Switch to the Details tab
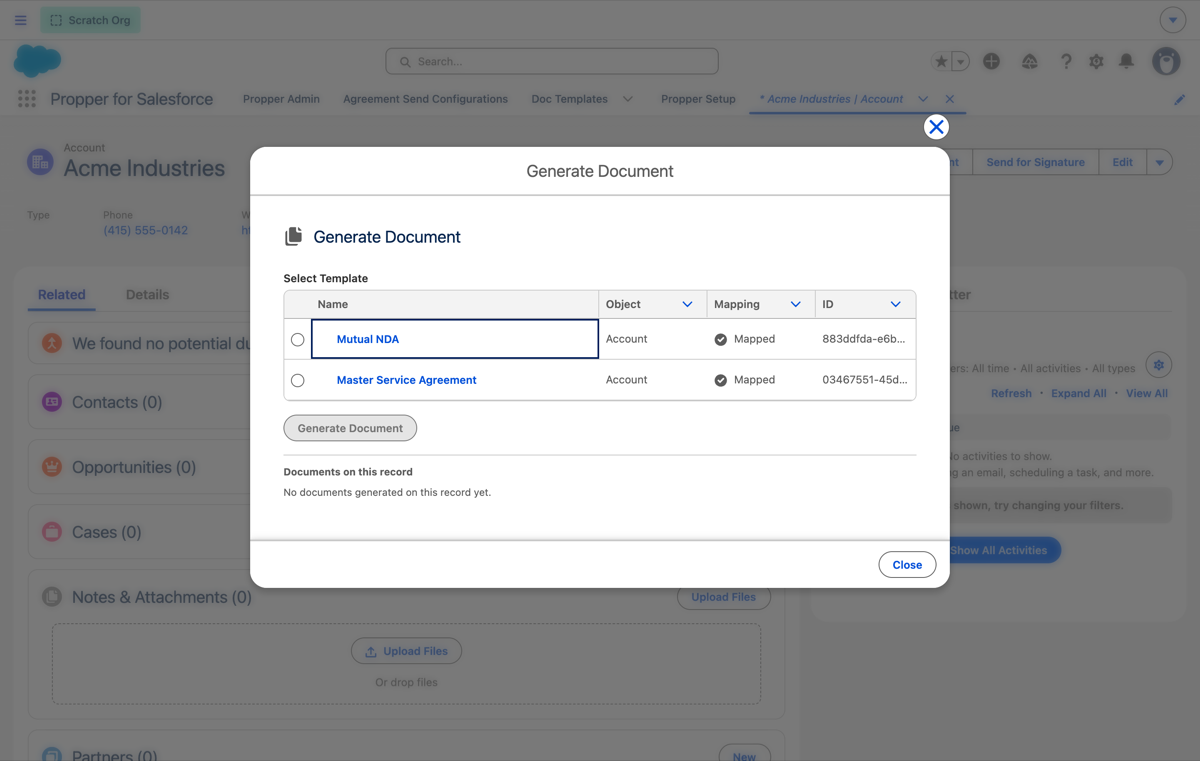The image size is (1200, 761). pos(147,295)
